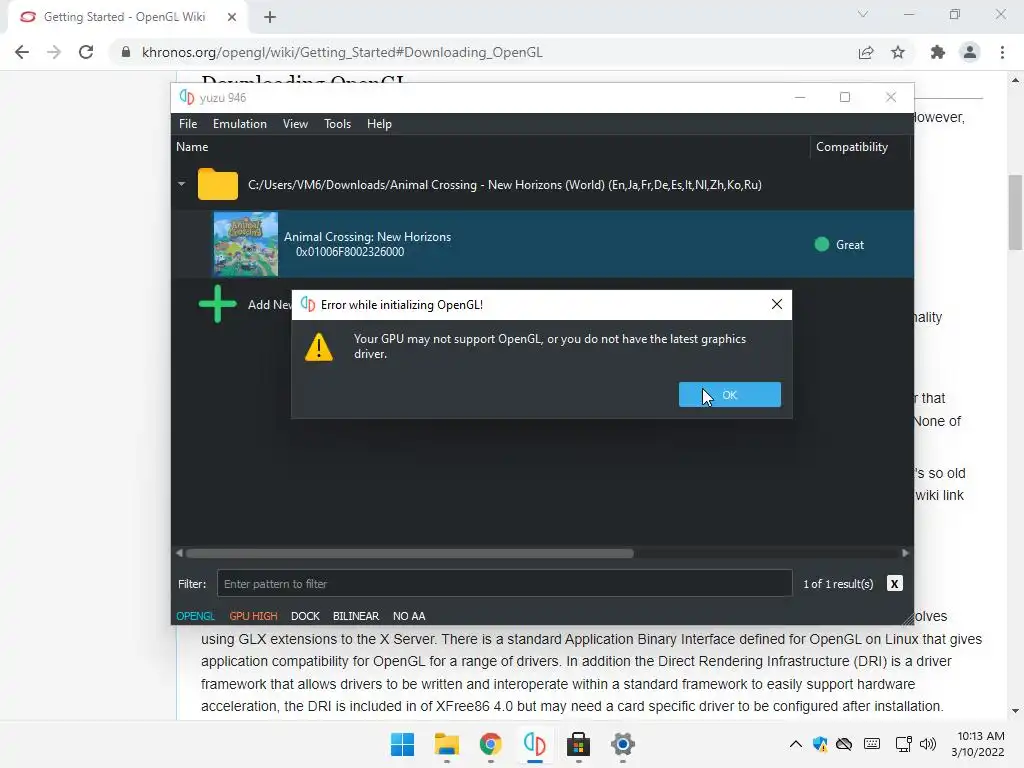Image resolution: width=1024 pixels, height=768 pixels.
Task: Open Microsoft Store from taskbar
Action: pos(579,744)
